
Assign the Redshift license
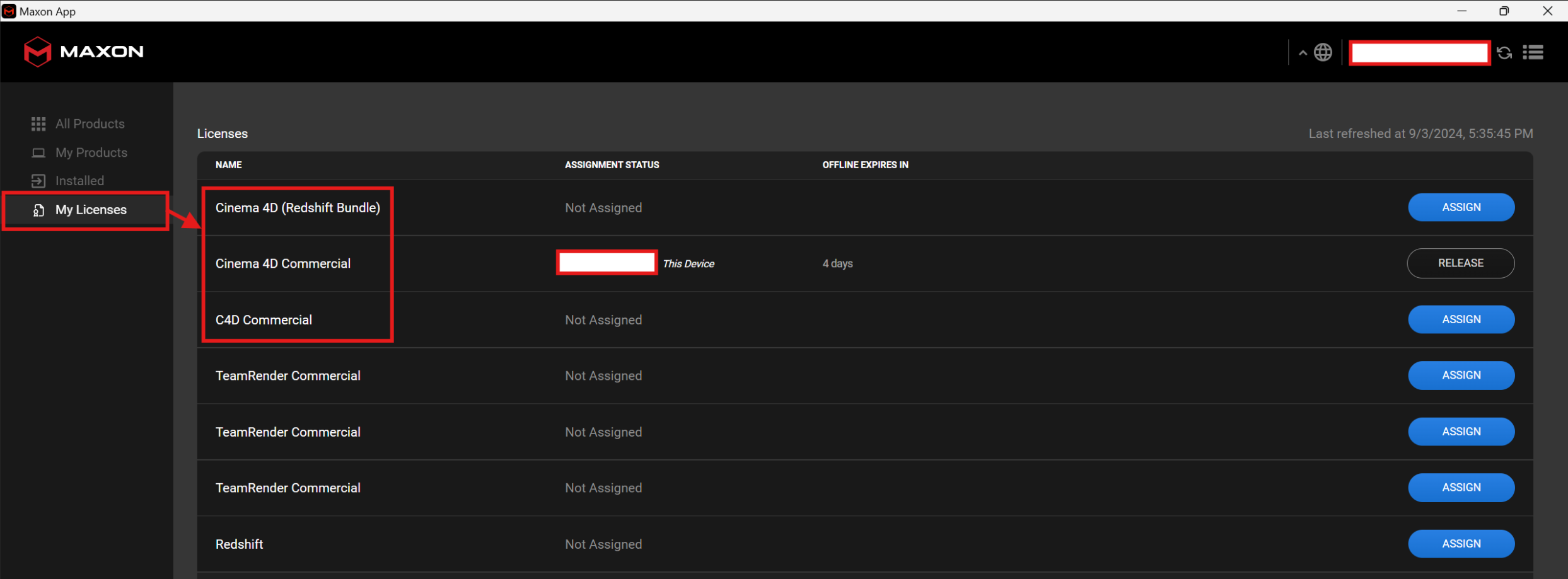click(x=1461, y=544)
